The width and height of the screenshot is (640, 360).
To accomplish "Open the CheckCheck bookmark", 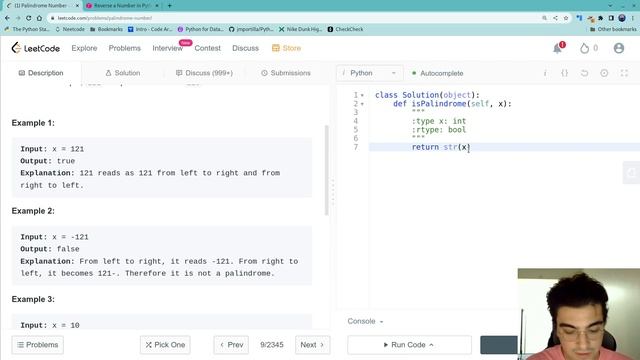I will (x=345, y=29).
